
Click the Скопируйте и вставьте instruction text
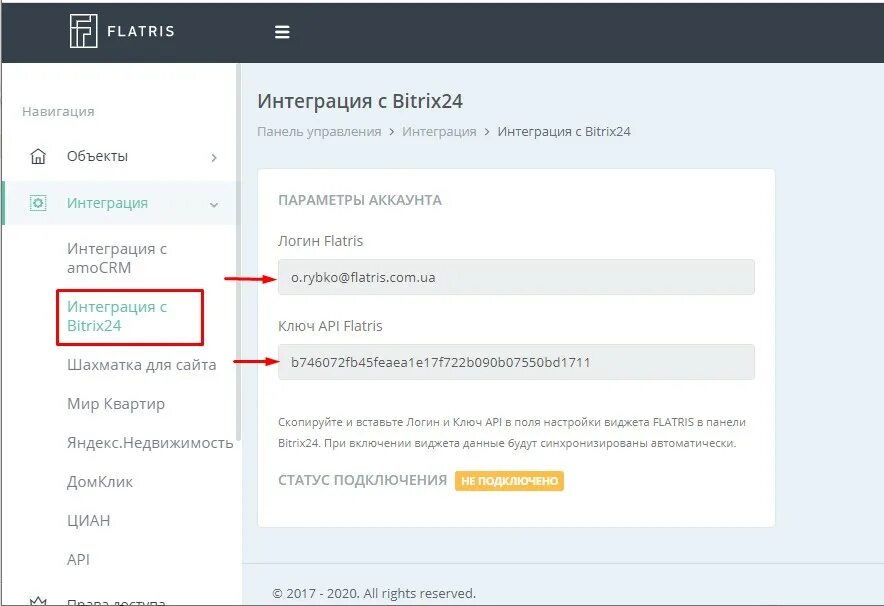(511, 432)
